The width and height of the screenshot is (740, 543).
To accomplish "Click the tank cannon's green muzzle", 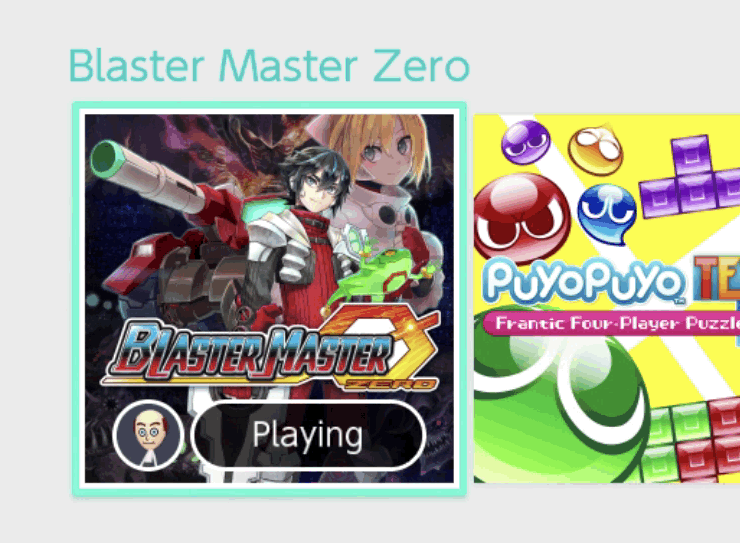I will point(108,159).
